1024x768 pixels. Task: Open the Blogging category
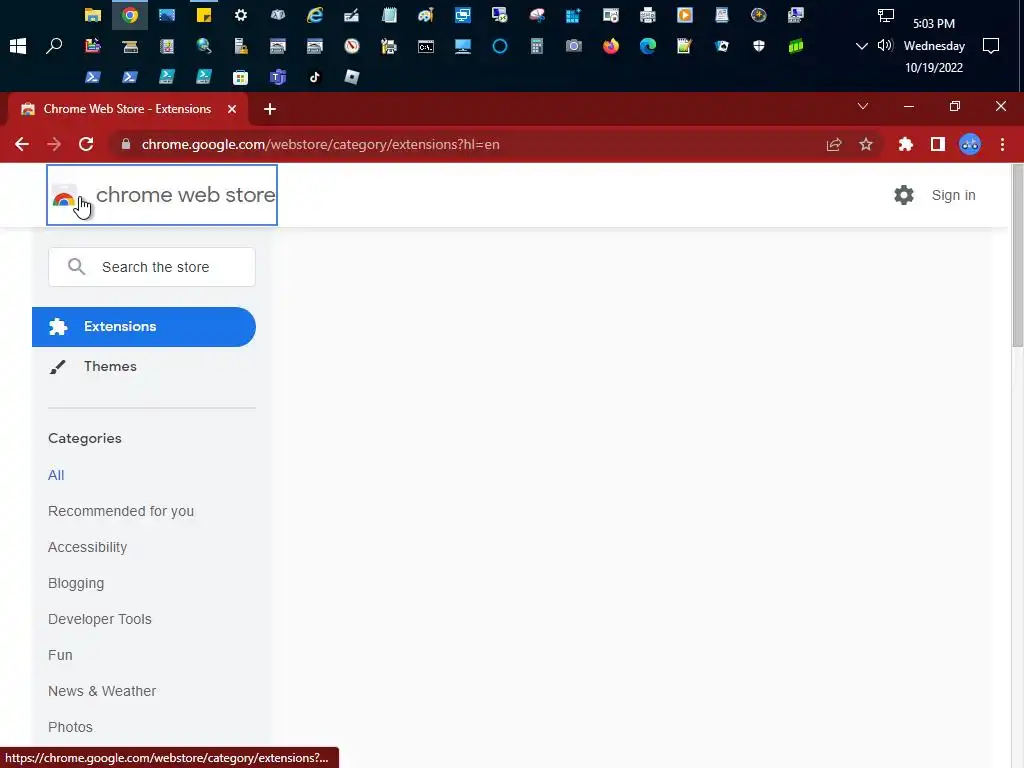click(76, 583)
